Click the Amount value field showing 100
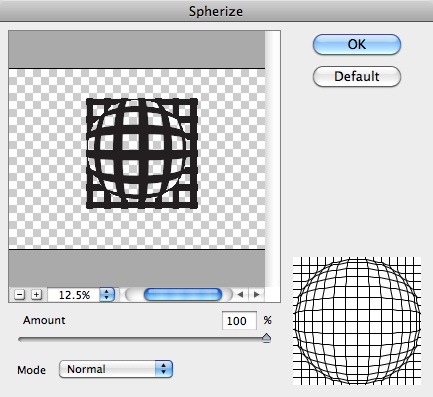 point(239,321)
